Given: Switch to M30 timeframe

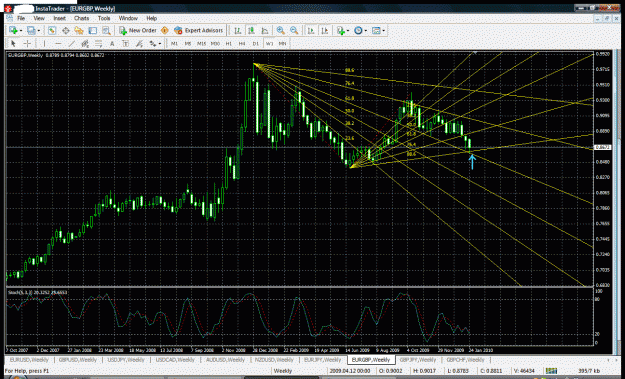Looking at the screenshot, I should coord(215,43).
